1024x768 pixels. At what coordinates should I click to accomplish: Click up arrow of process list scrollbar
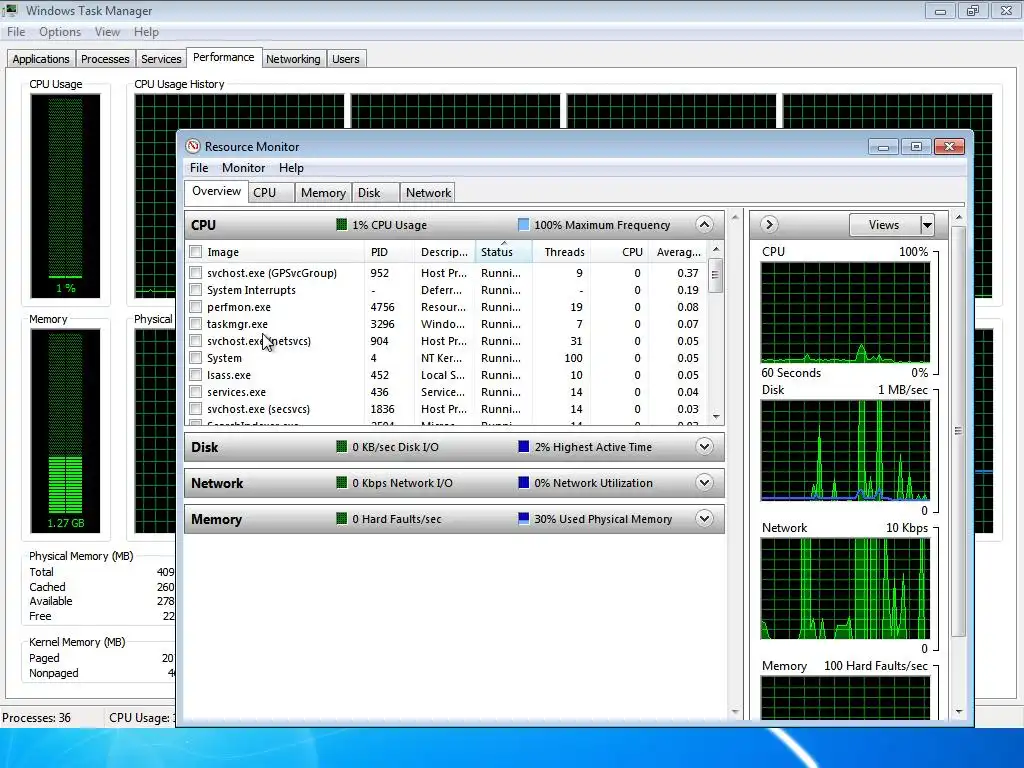[x=716, y=249]
